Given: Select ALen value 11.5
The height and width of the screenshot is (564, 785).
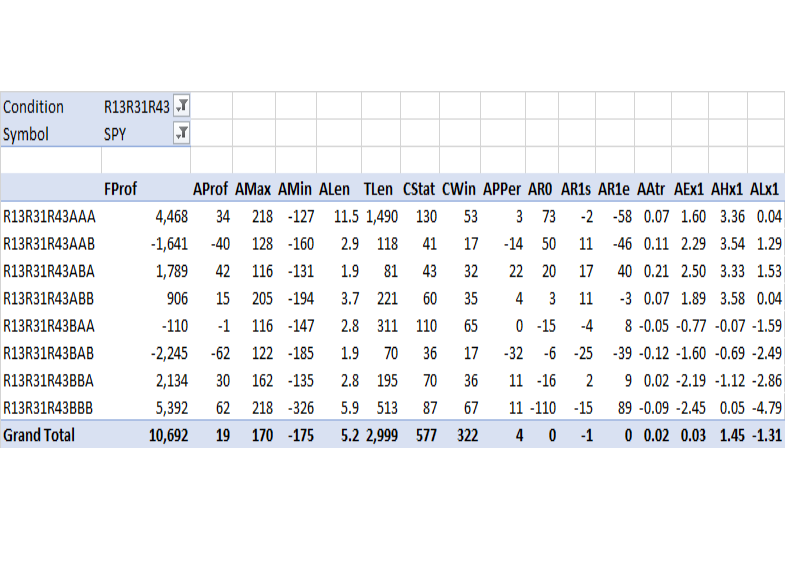Looking at the screenshot, I should (346, 216).
